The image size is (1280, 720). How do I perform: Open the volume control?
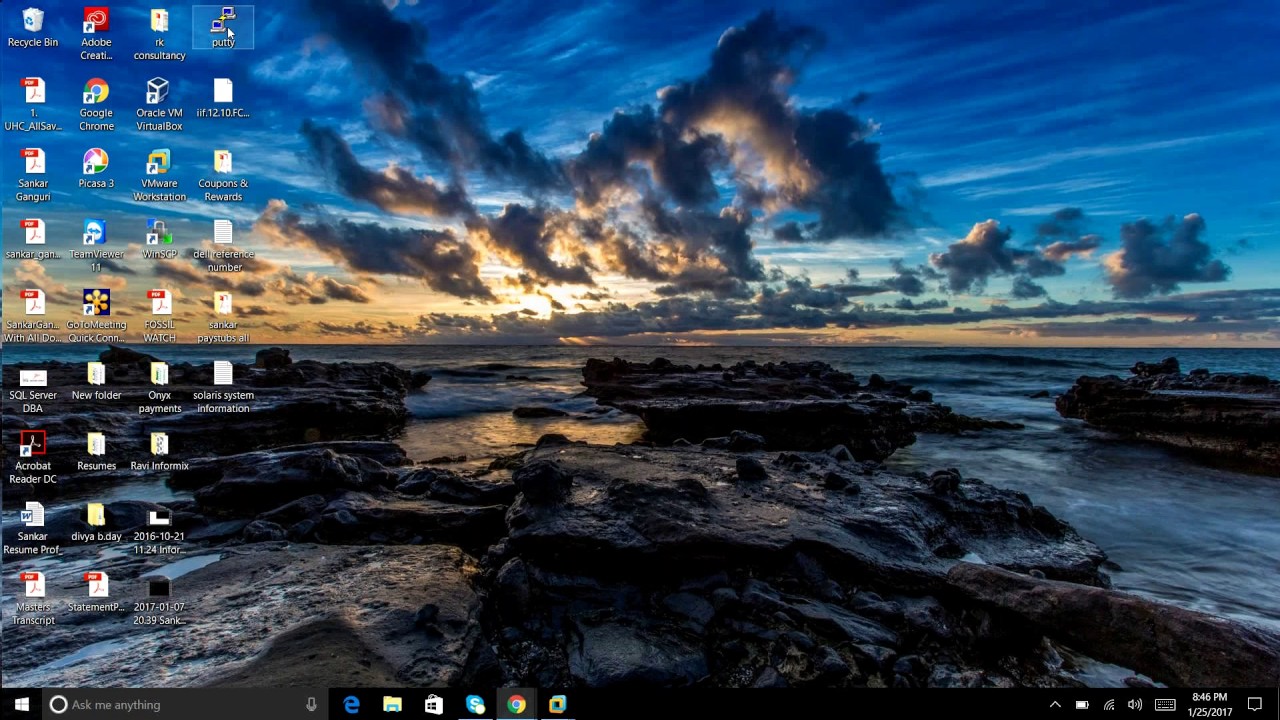tap(1135, 705)
